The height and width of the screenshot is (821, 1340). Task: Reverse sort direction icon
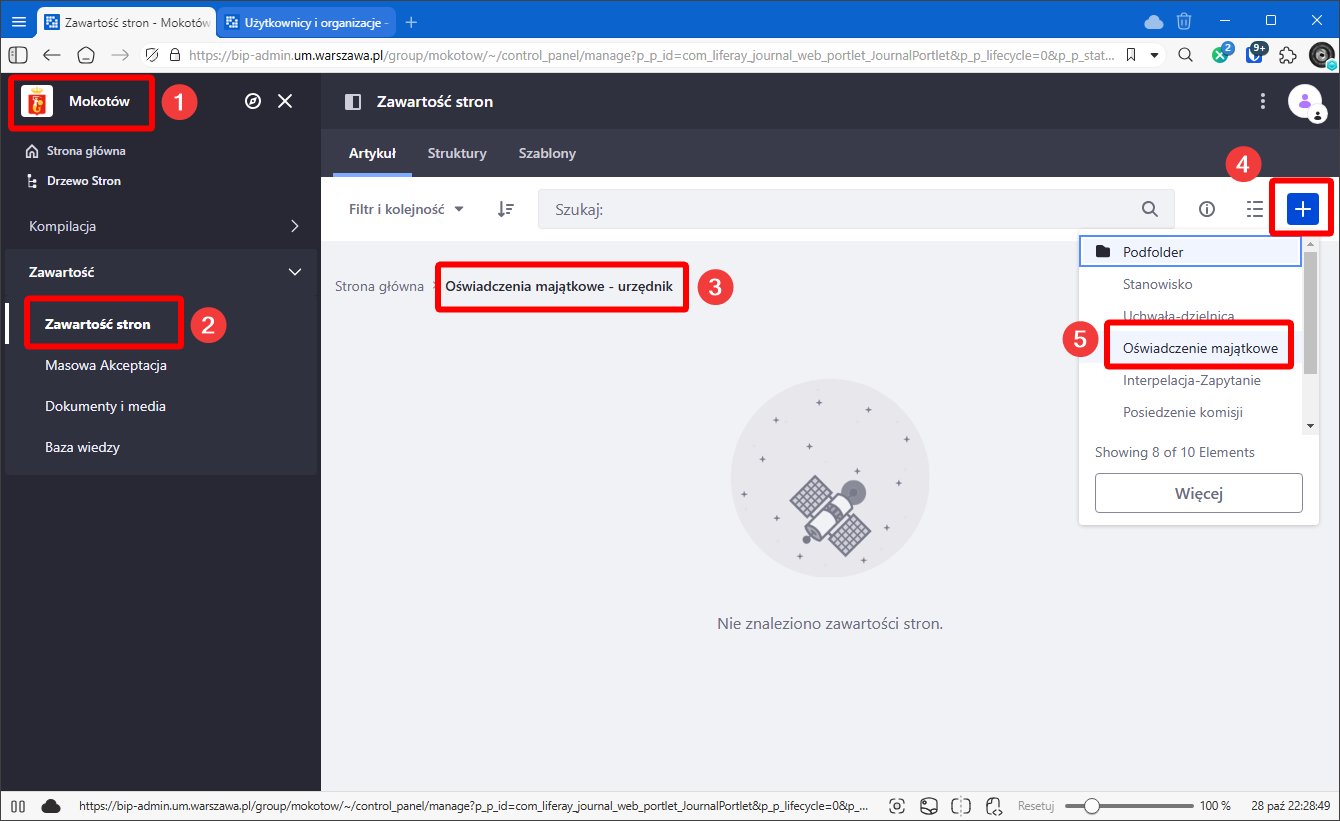pos(506,209)
